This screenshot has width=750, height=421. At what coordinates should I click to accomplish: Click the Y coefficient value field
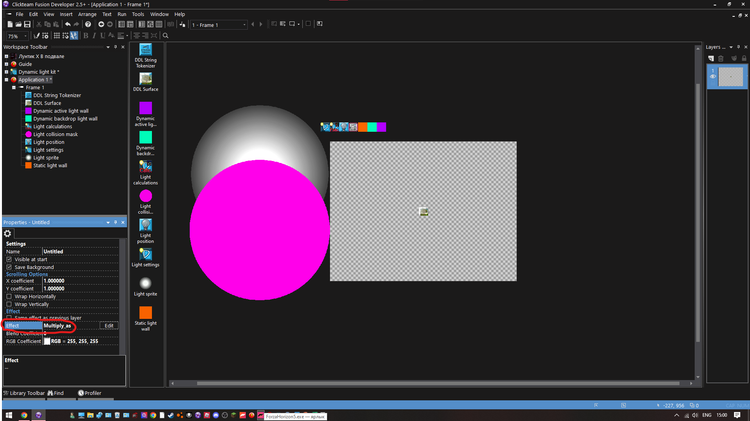point(80,289)
